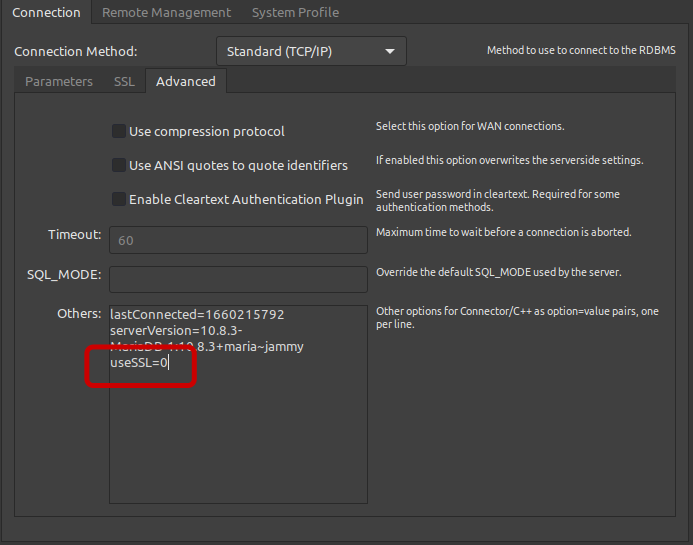Click the Others: label
This screenshot has height=545, width=693.
click(79, 314)
